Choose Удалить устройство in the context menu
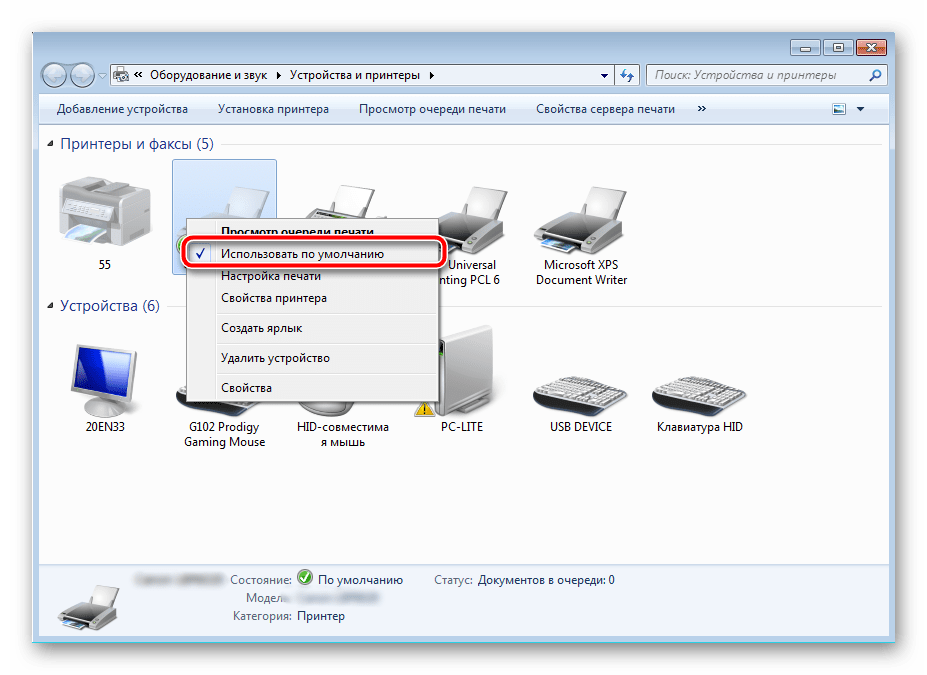The height and width of the screenshot is (675, 927). tap(275, 358)
